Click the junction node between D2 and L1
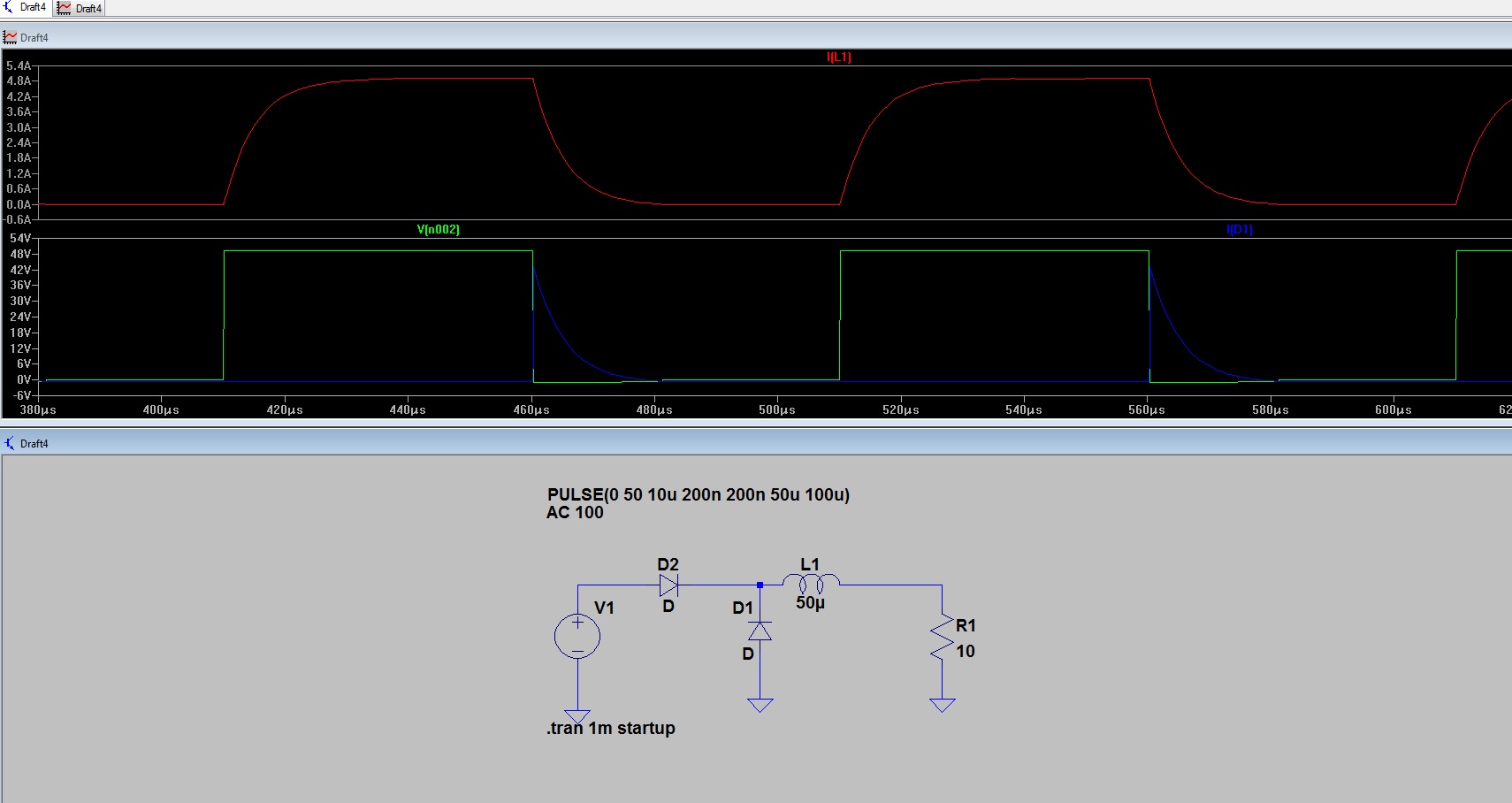The width and height of the screenshot is (1512, 803). pyautogui.click(x=760, y=585)
